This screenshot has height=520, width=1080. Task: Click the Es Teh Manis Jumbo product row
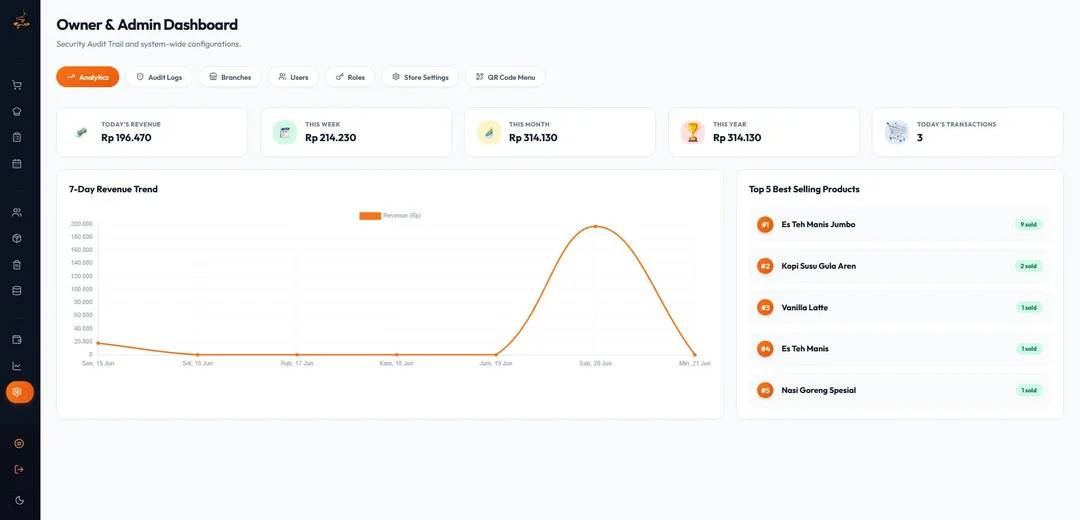pyautogui.click(x=900, y=225)
